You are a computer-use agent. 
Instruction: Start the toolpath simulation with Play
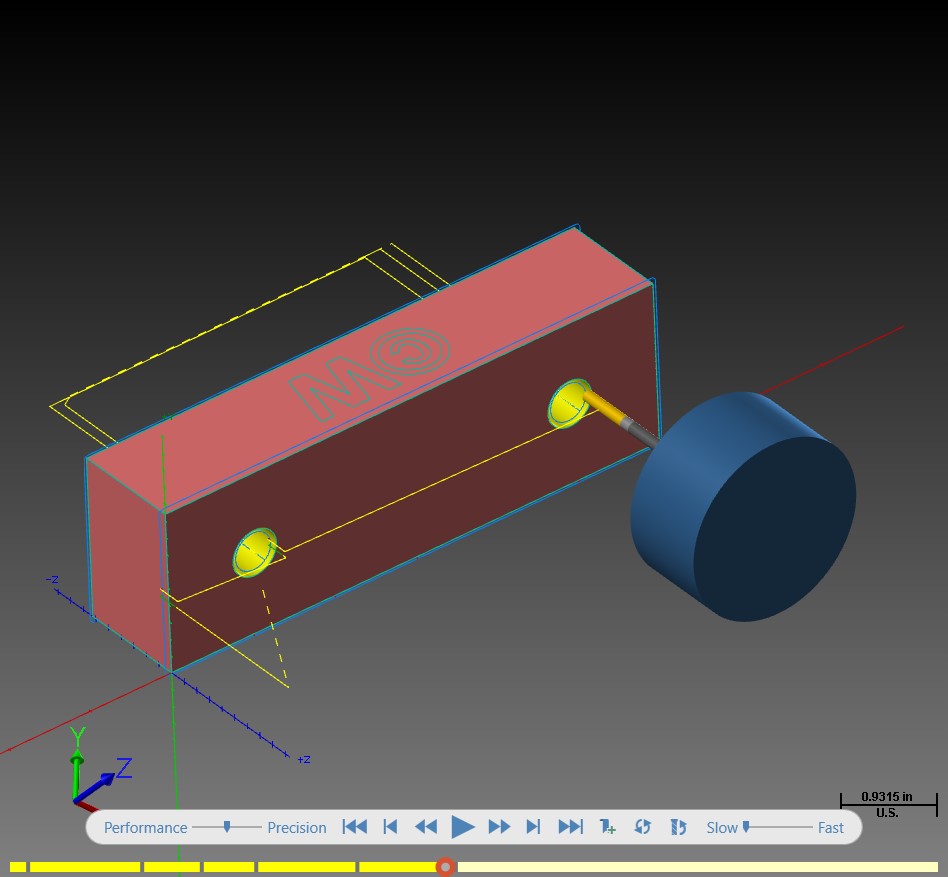(x=463, y=827)
